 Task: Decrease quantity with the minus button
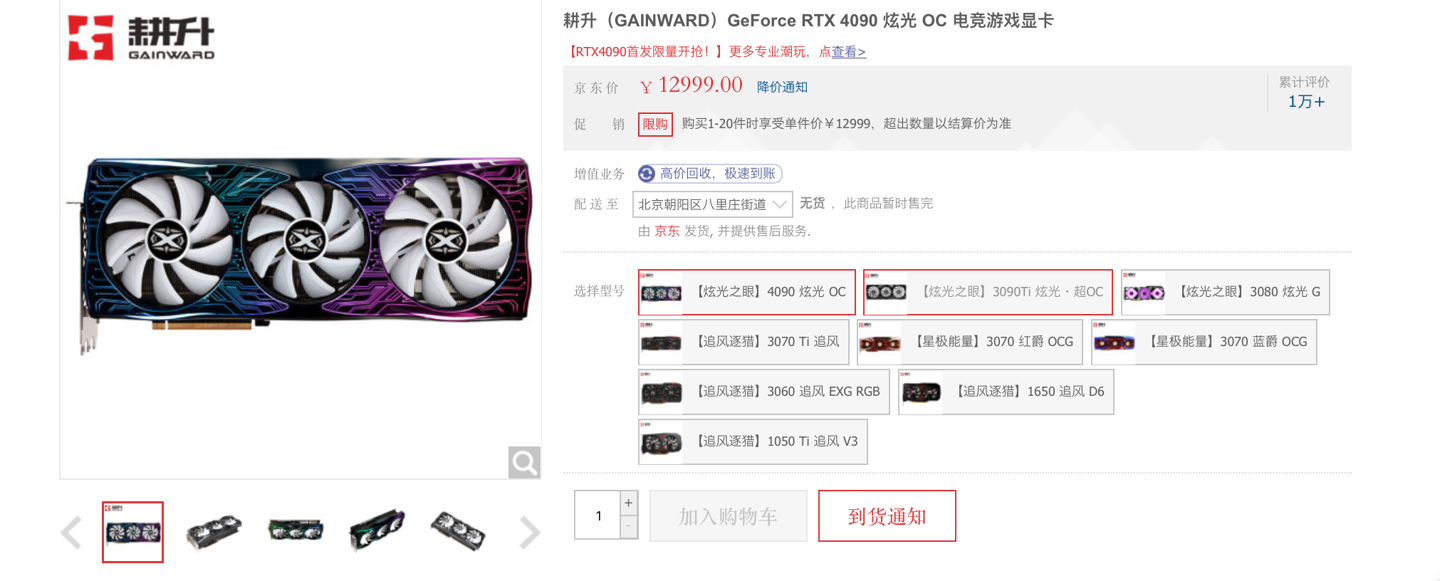click(628, 527)
